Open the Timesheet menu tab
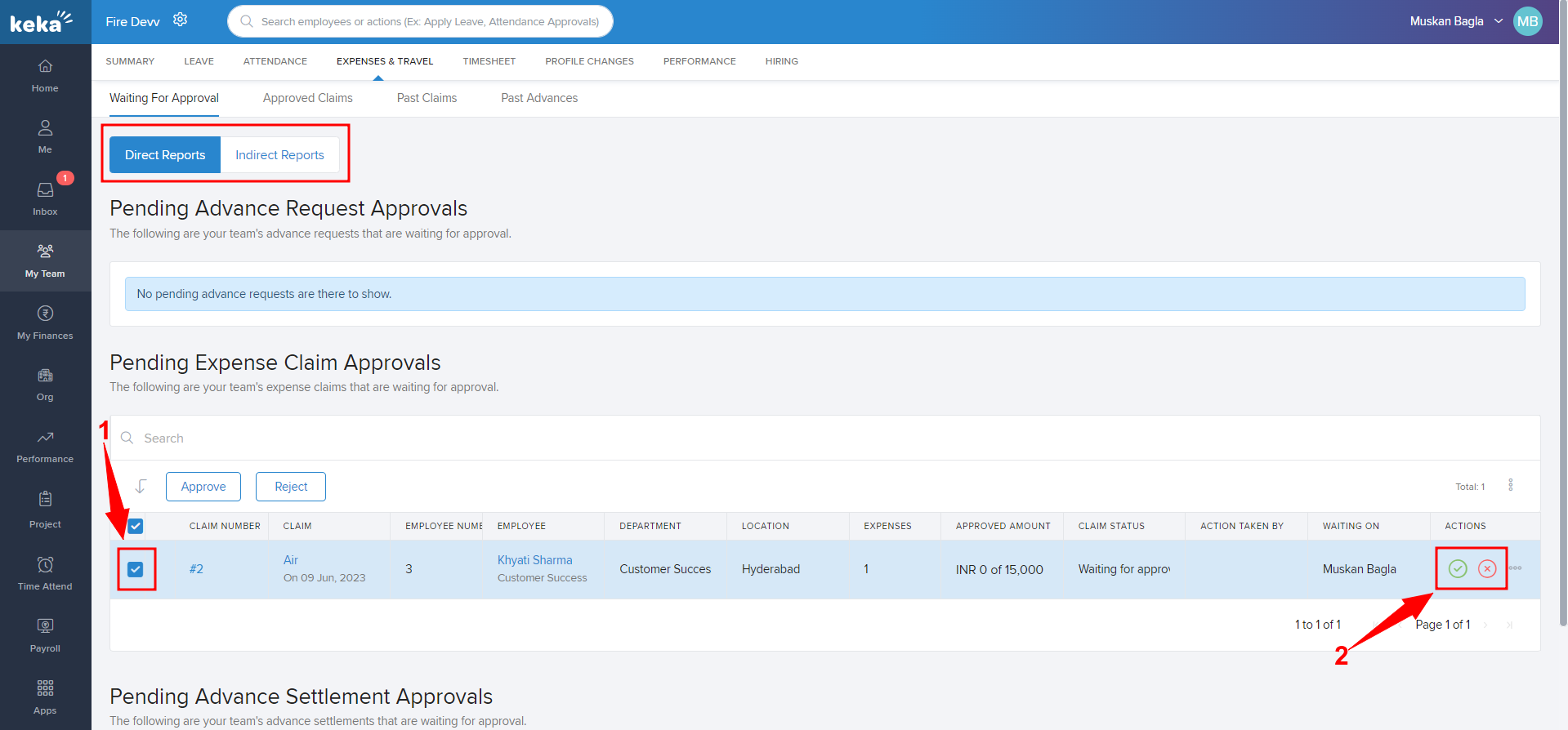Image resolution: width=1568 pixels, height=730 pixels. (489, 61)
